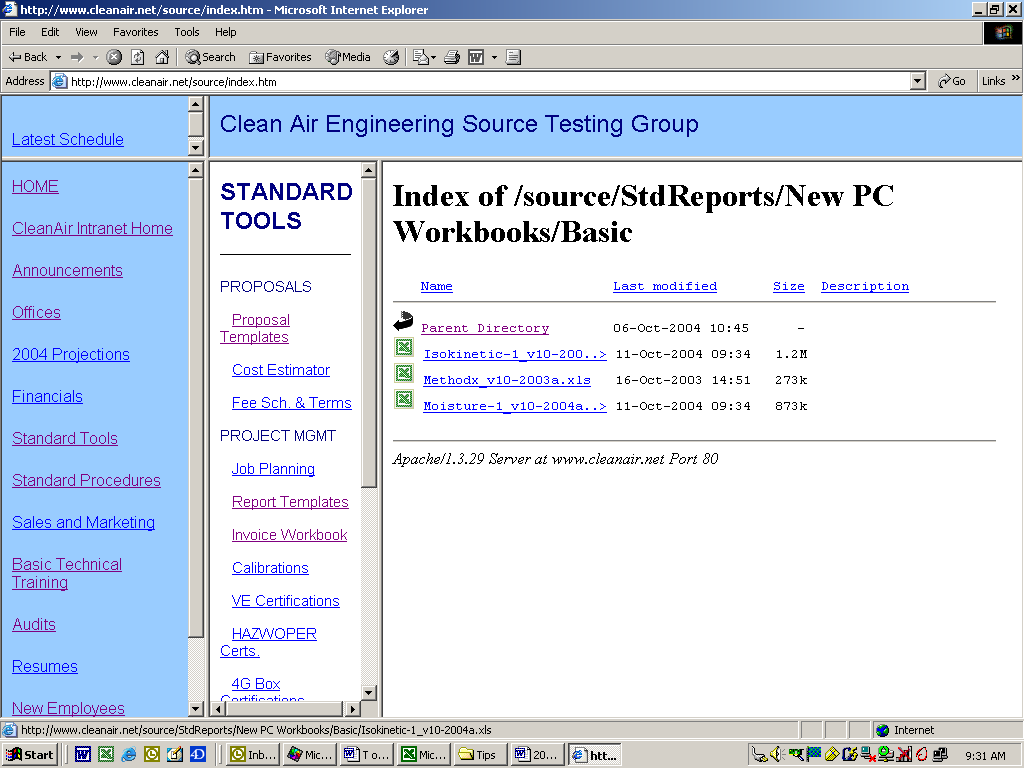Stop page loading with the Stop icon
Image resolution: width=1024 pixels, height=768 pixels.
click(x=114, y=57)
